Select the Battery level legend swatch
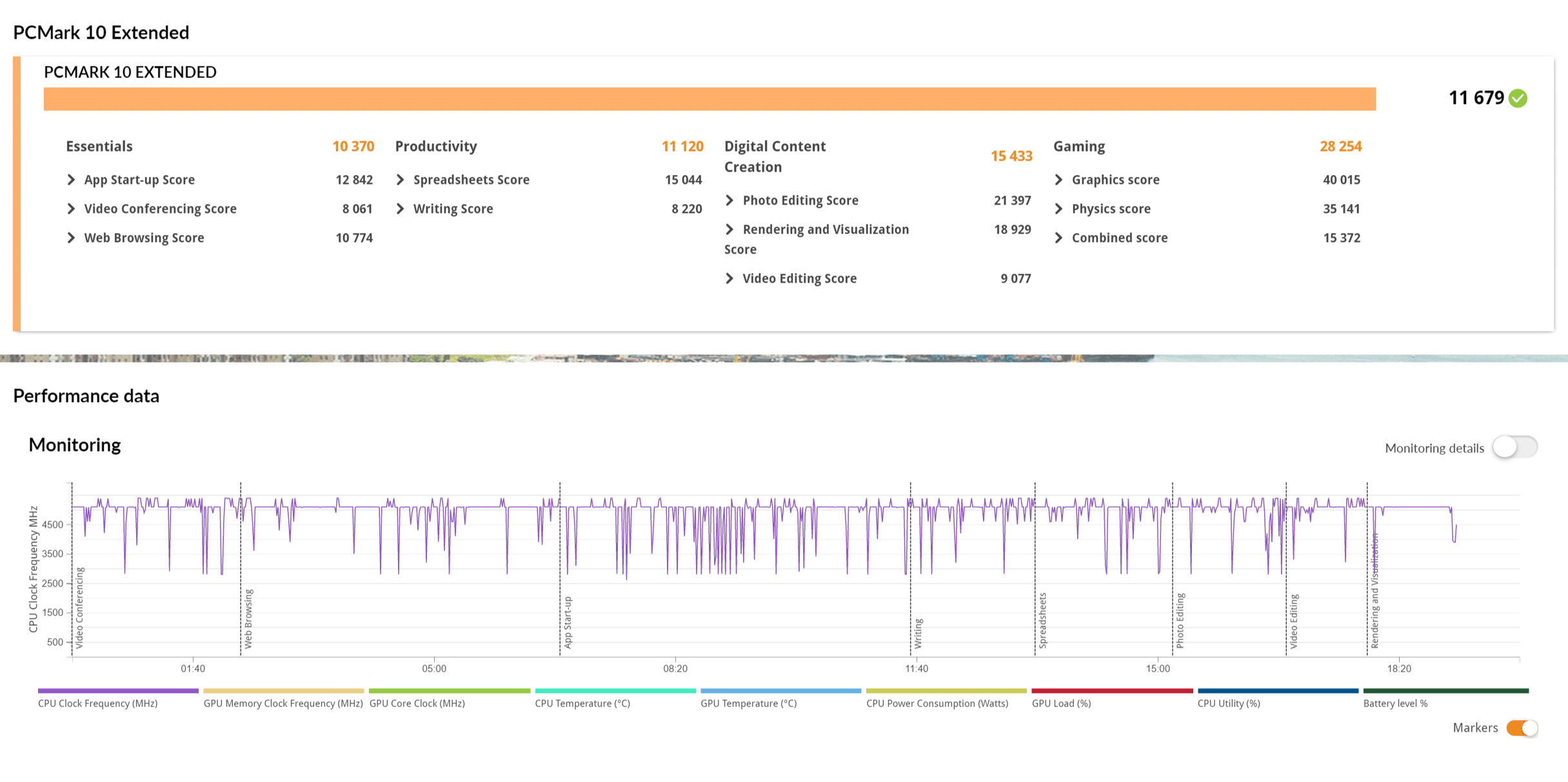The height and width of the screenshot is (782, 1568). [1446, 691]
